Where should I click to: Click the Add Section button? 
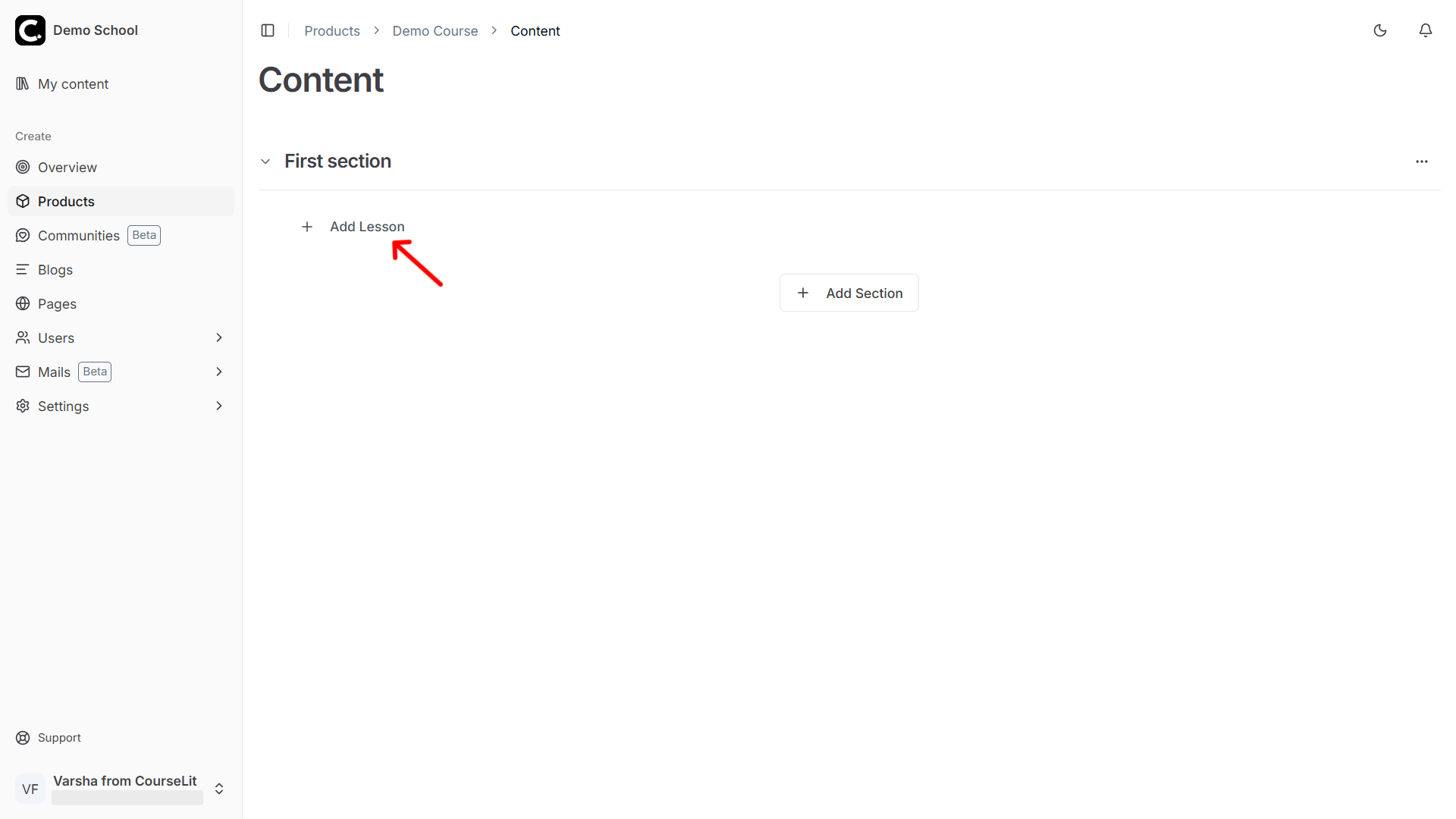point(849,293)
